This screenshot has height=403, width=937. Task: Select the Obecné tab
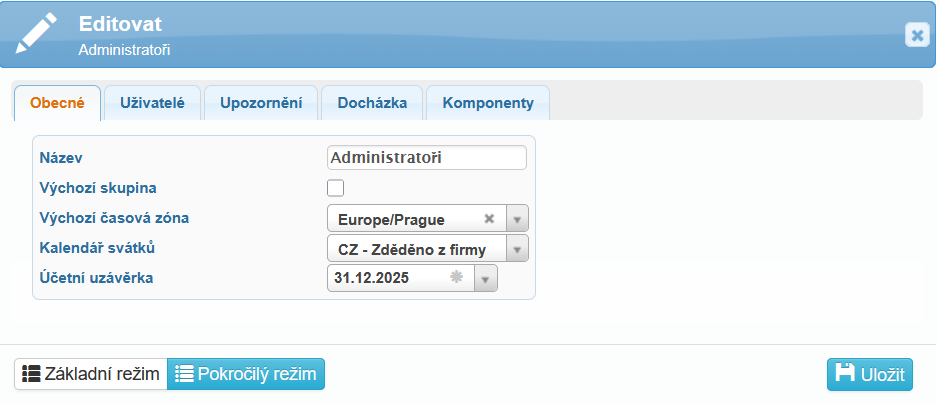57,103
